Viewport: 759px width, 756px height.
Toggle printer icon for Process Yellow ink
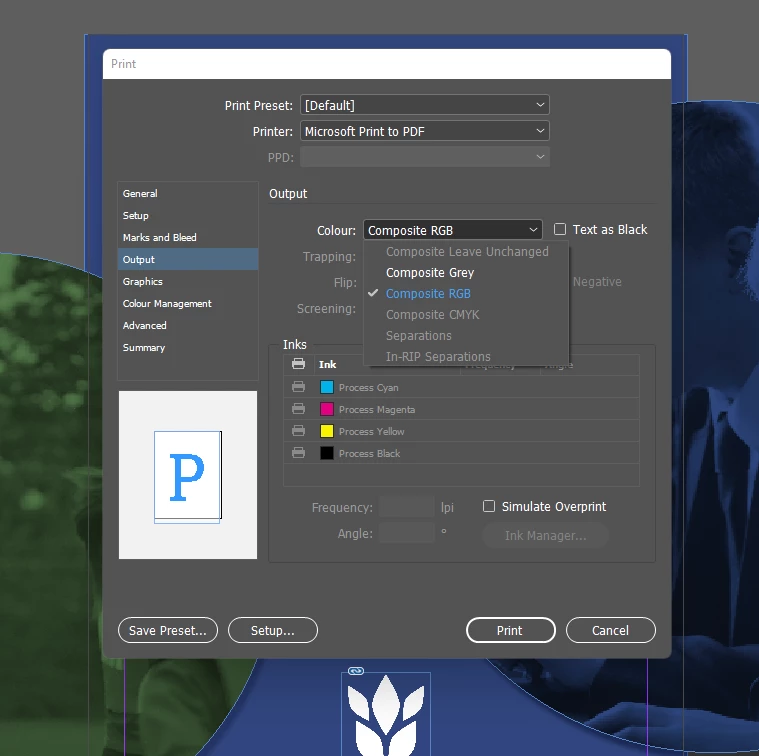click(x=298, y=431)
